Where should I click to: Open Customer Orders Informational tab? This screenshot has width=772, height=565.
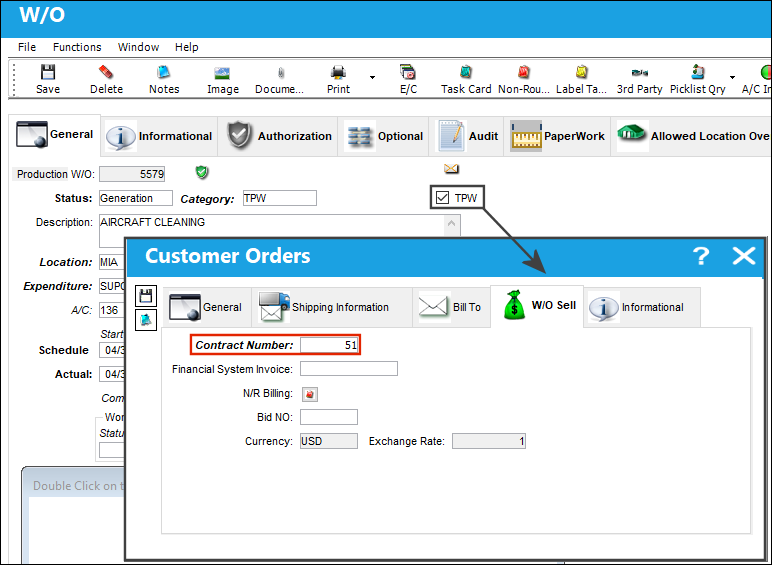coord(642,307)
